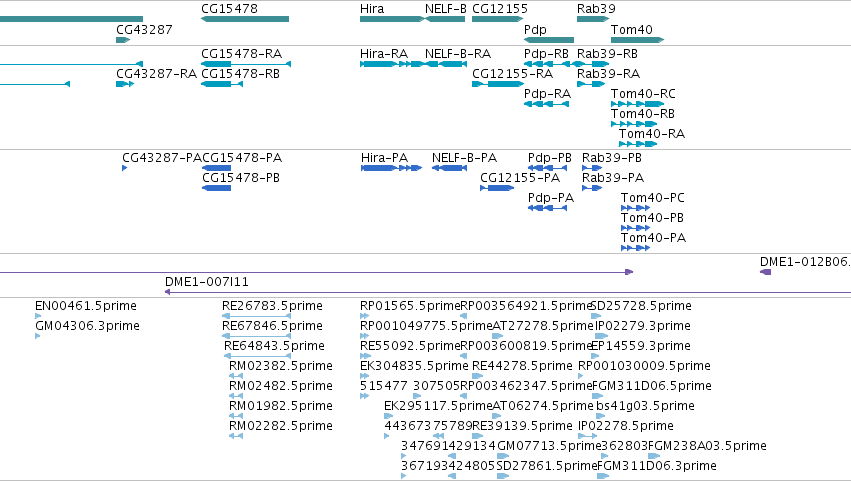Select EST RE39139.5prime feature
This screenshot has height=481, width=851.
(478, 437)
